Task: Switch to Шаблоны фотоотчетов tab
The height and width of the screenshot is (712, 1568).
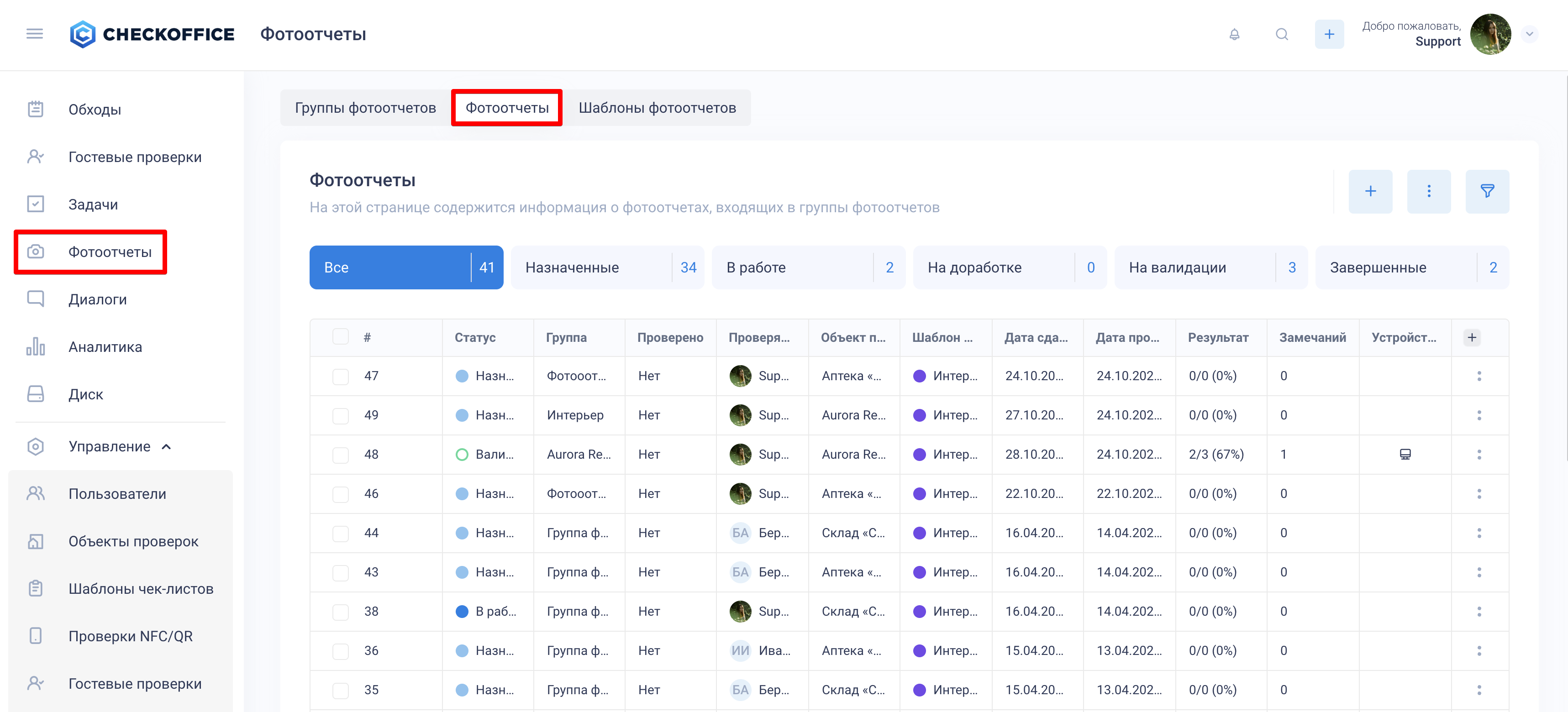Action: click(657, 108)
